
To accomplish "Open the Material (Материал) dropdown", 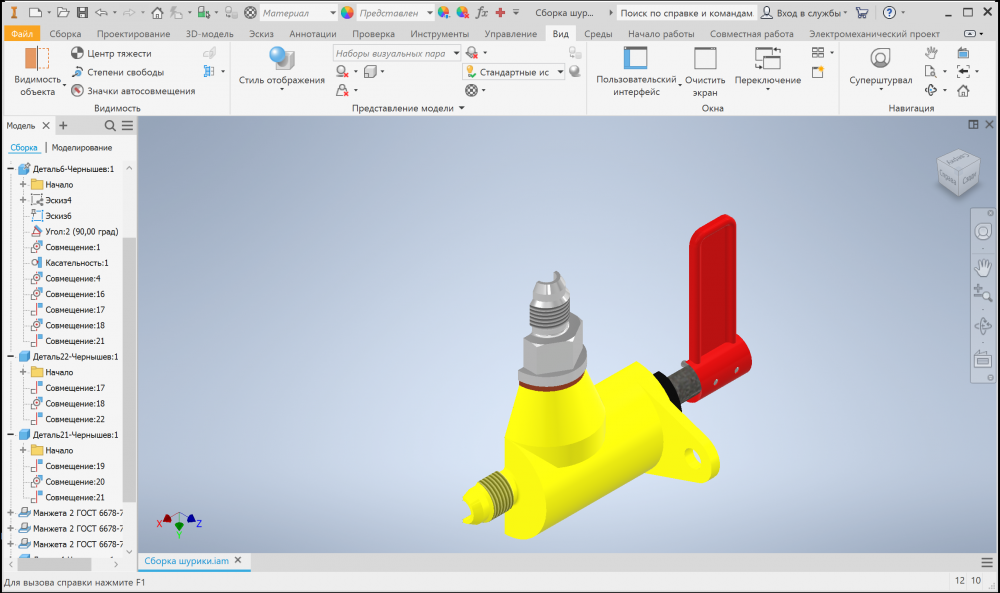I will [296, 13].
